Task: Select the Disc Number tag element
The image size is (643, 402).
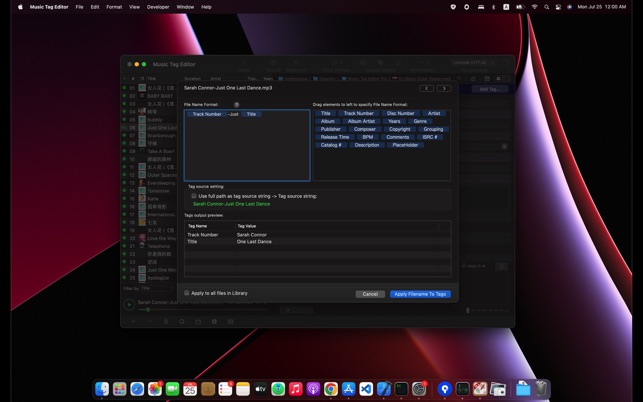Action: pyautogui.click(x=400, y=113)
